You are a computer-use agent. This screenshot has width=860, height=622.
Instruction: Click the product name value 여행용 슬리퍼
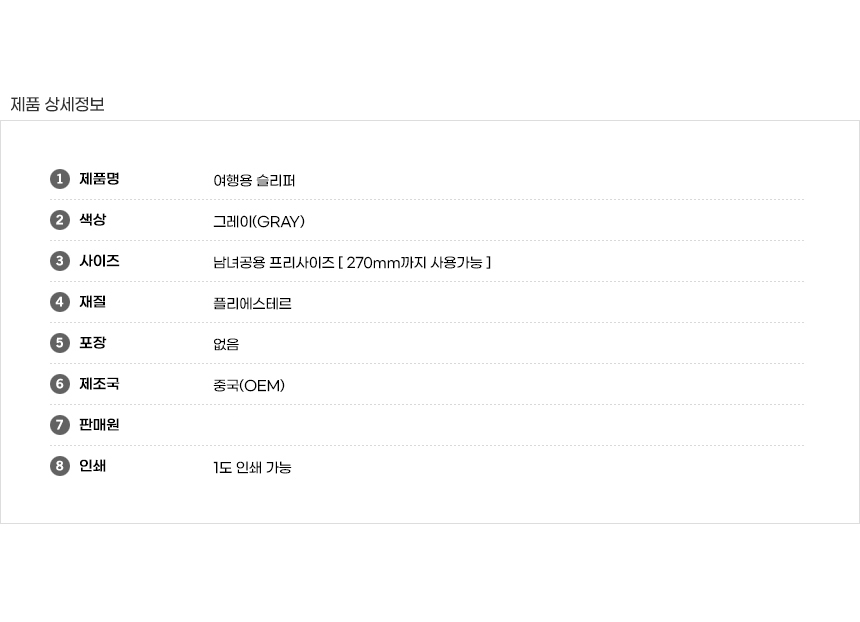(x=254, y=181)
